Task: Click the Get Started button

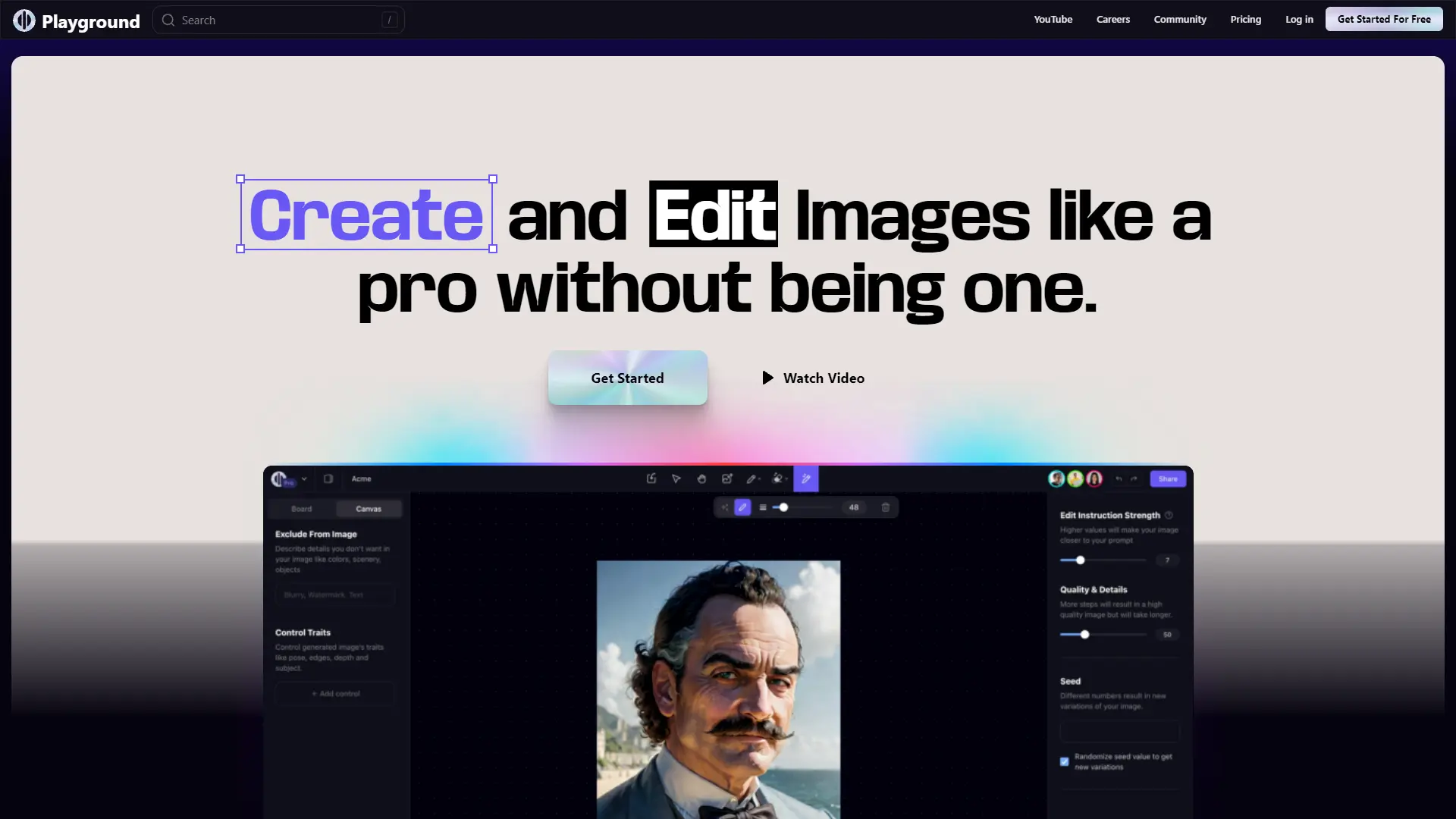Action: coord(627,378)
